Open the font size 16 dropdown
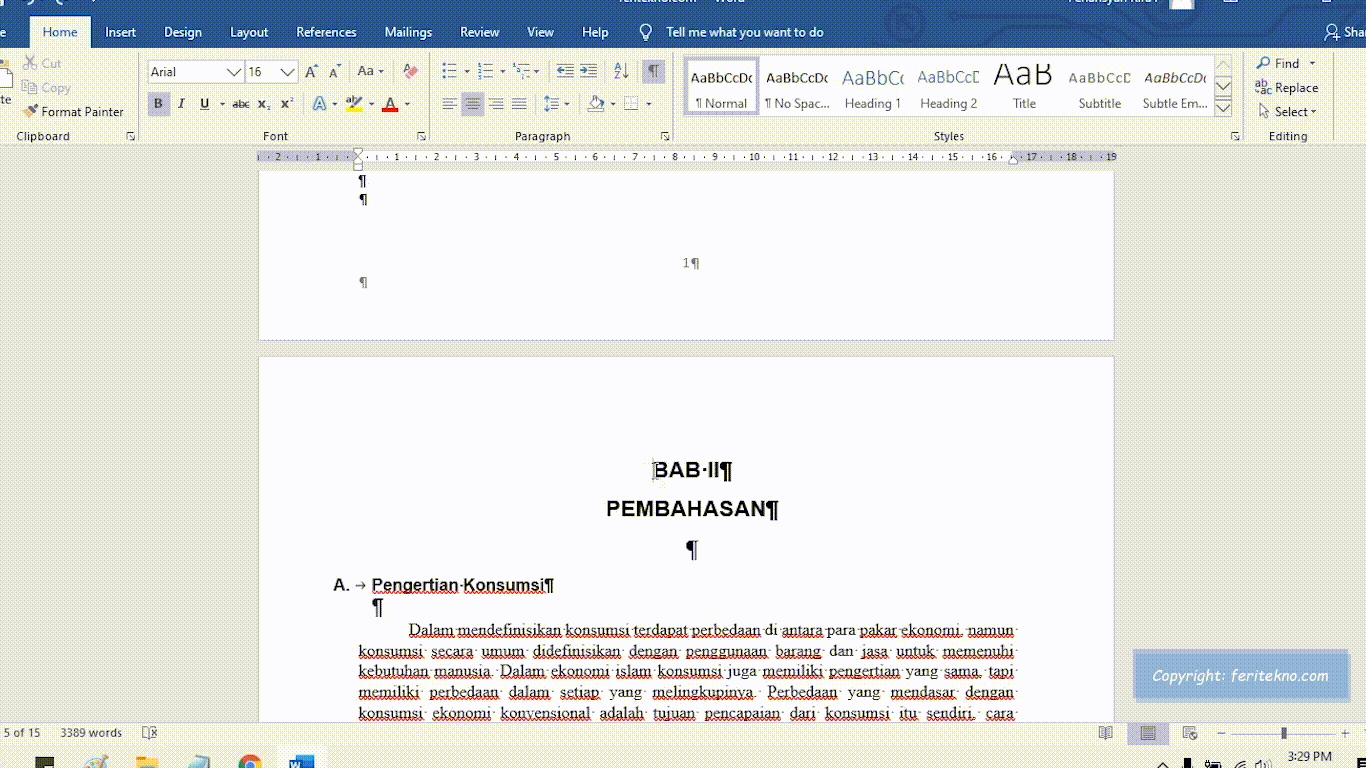 287,72
